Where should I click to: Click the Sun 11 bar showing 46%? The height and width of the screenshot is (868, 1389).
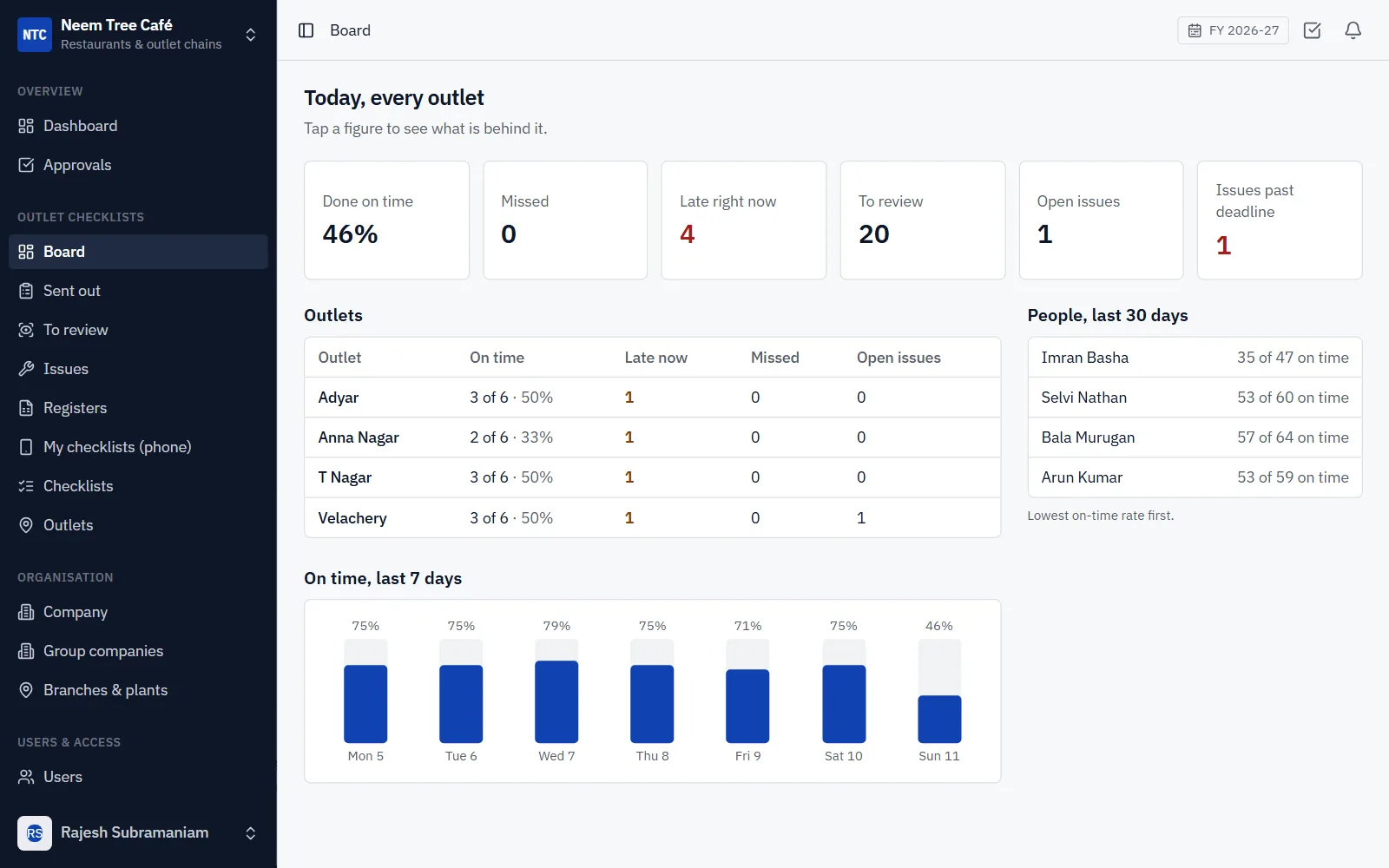pos(939,719)
